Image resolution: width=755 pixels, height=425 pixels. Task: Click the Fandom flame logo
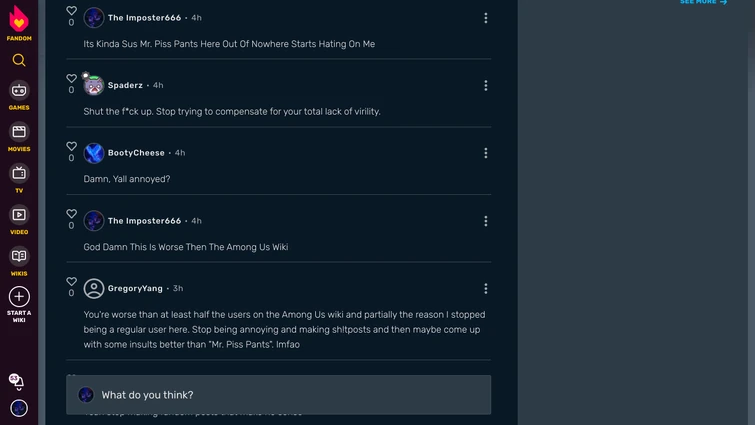(x=19, y=19)
